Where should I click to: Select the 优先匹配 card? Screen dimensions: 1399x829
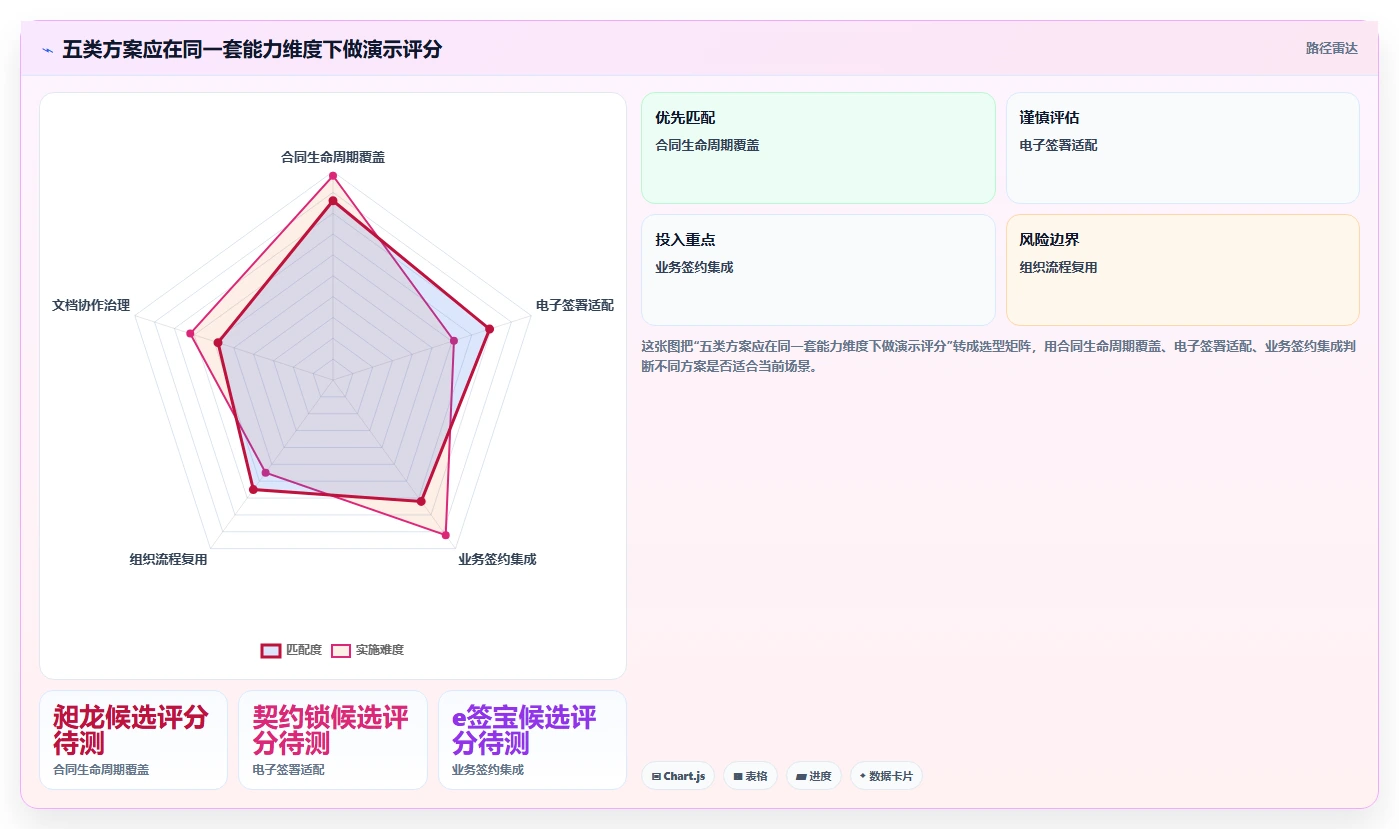click(818, 148)
